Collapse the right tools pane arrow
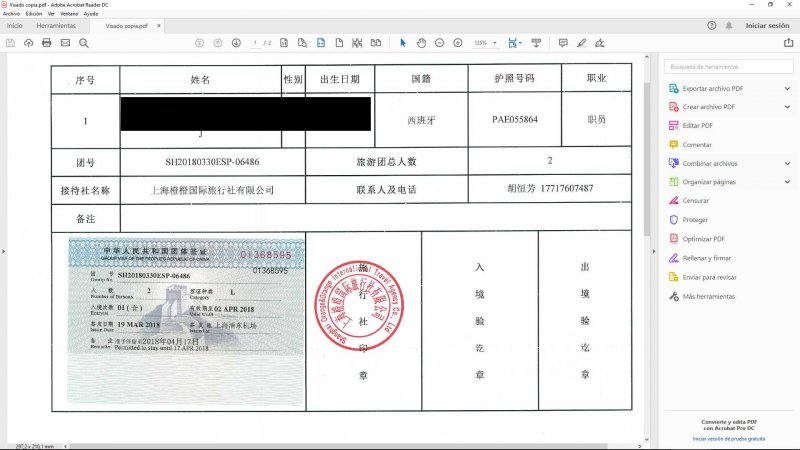Viewport: 800px width, 450px height. [654, 251]
